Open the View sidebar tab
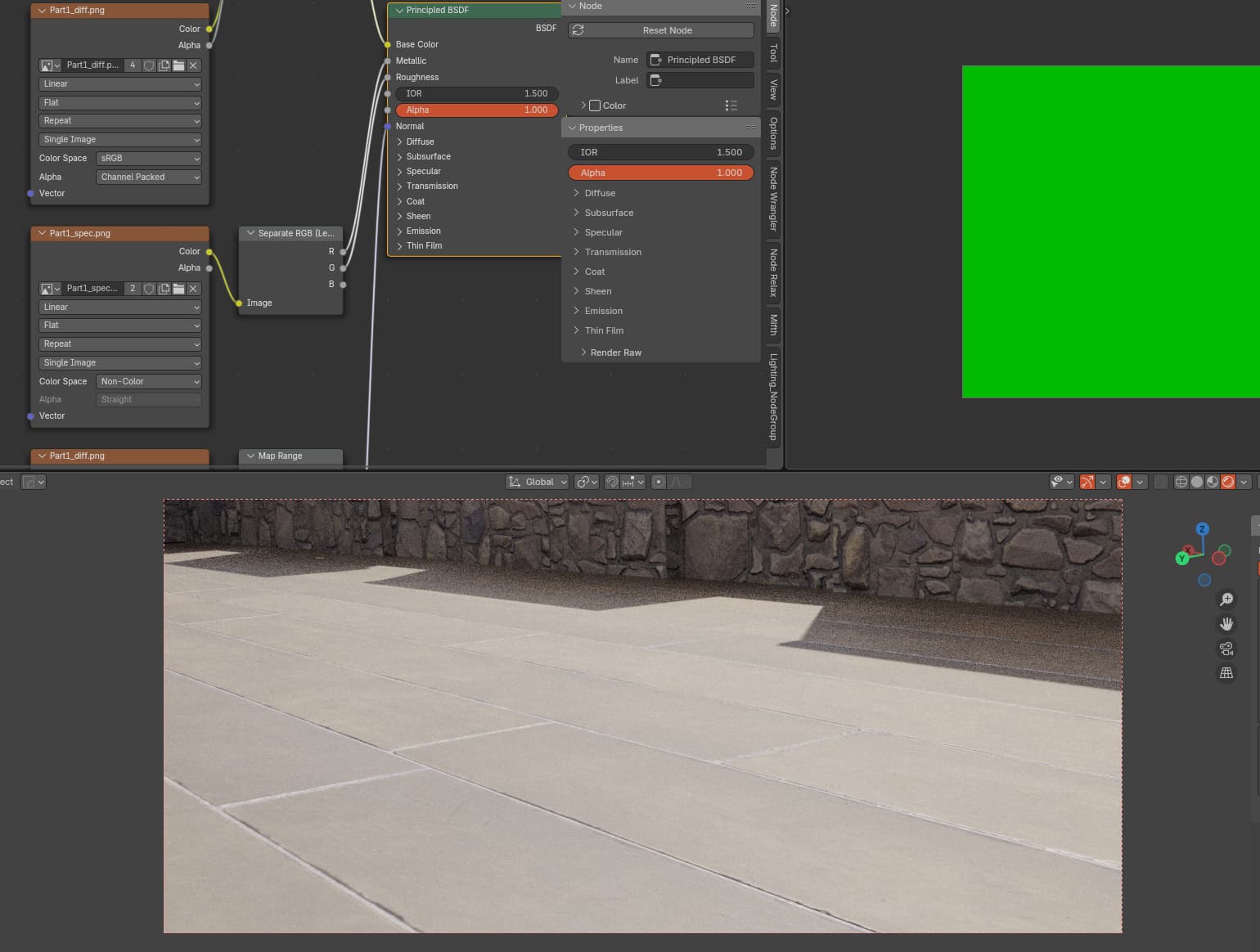The width and height of the screenshot is (1260, 952). (773, 89)
